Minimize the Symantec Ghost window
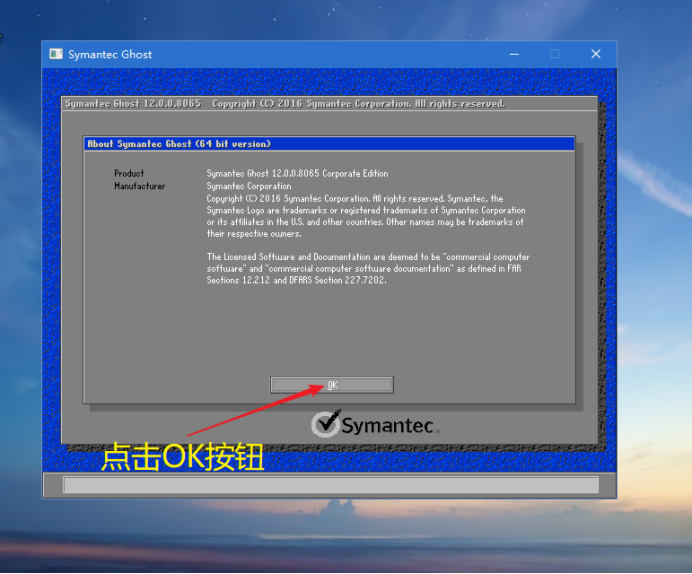692x574 pixels. 514,54
